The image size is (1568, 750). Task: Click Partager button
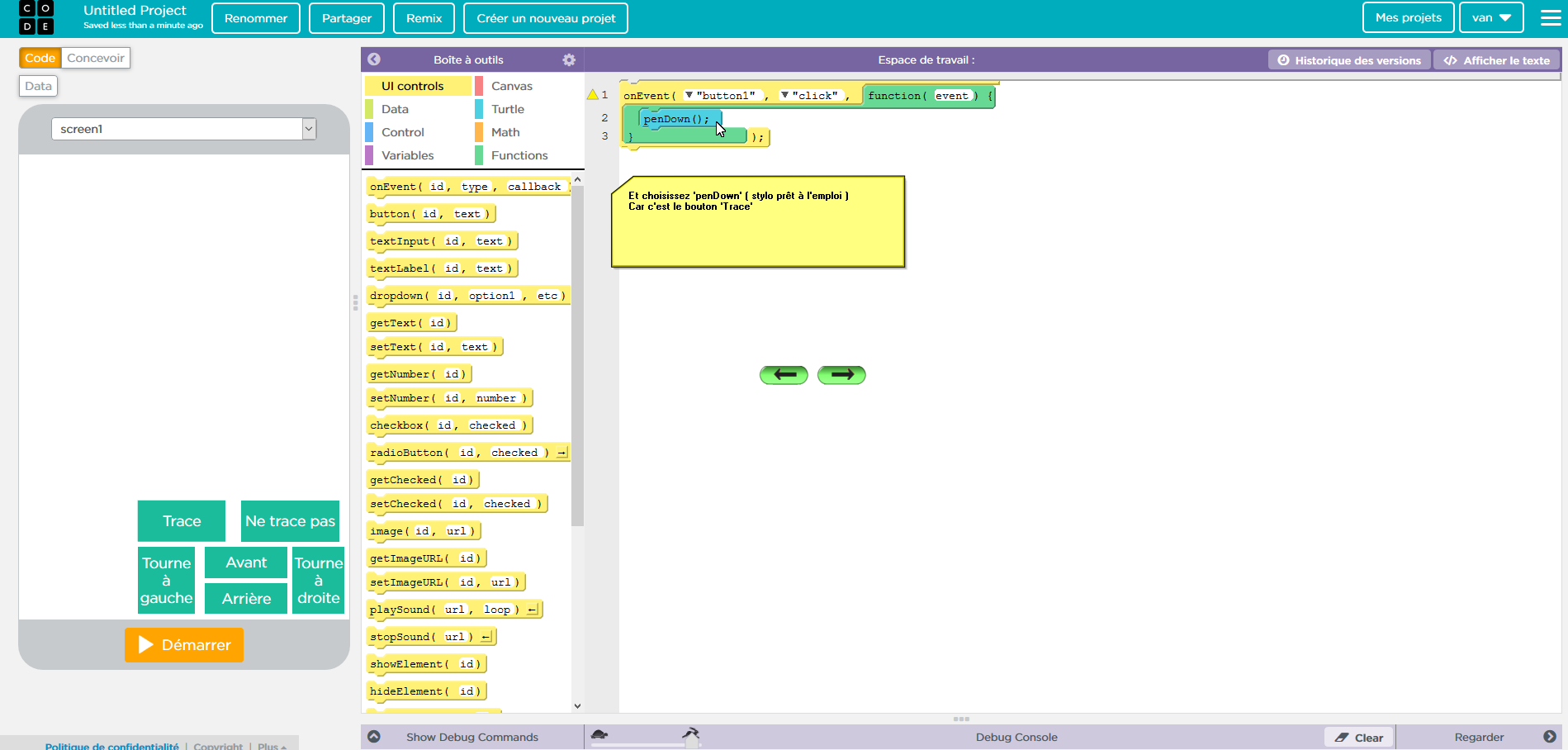[347, 18]
